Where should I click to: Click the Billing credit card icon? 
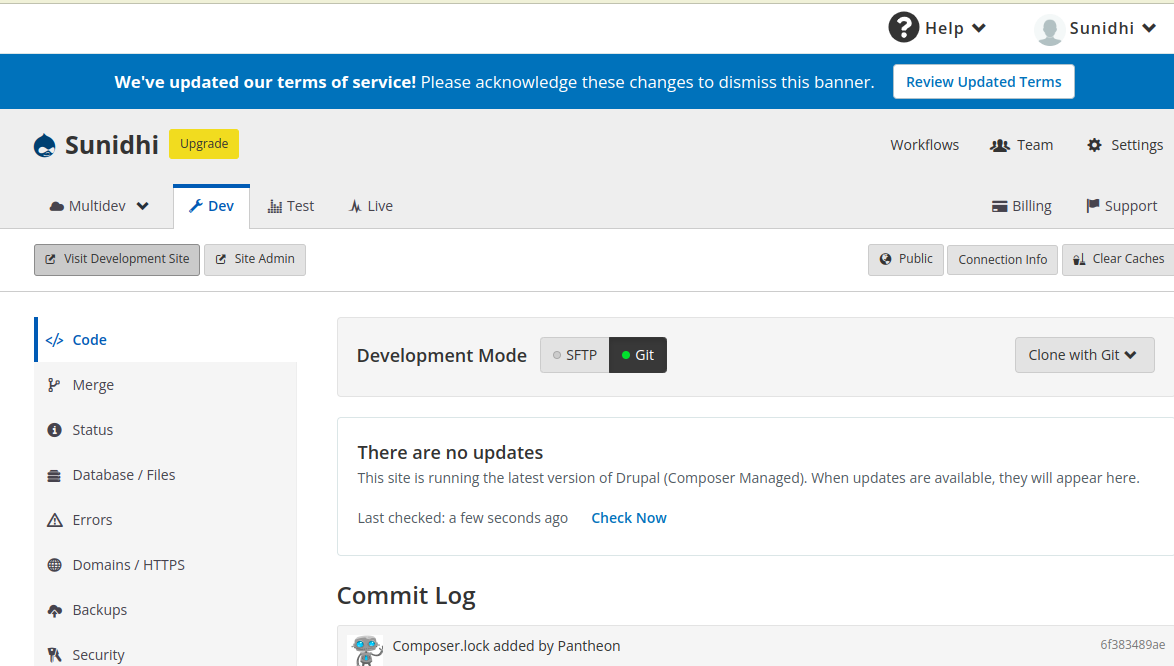pyautogui.click(x=1000, y=207)
